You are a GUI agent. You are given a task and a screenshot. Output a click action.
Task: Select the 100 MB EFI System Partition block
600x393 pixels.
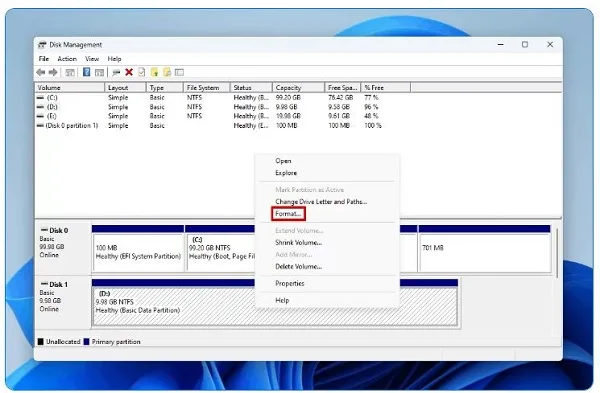(x=138, y=252)
